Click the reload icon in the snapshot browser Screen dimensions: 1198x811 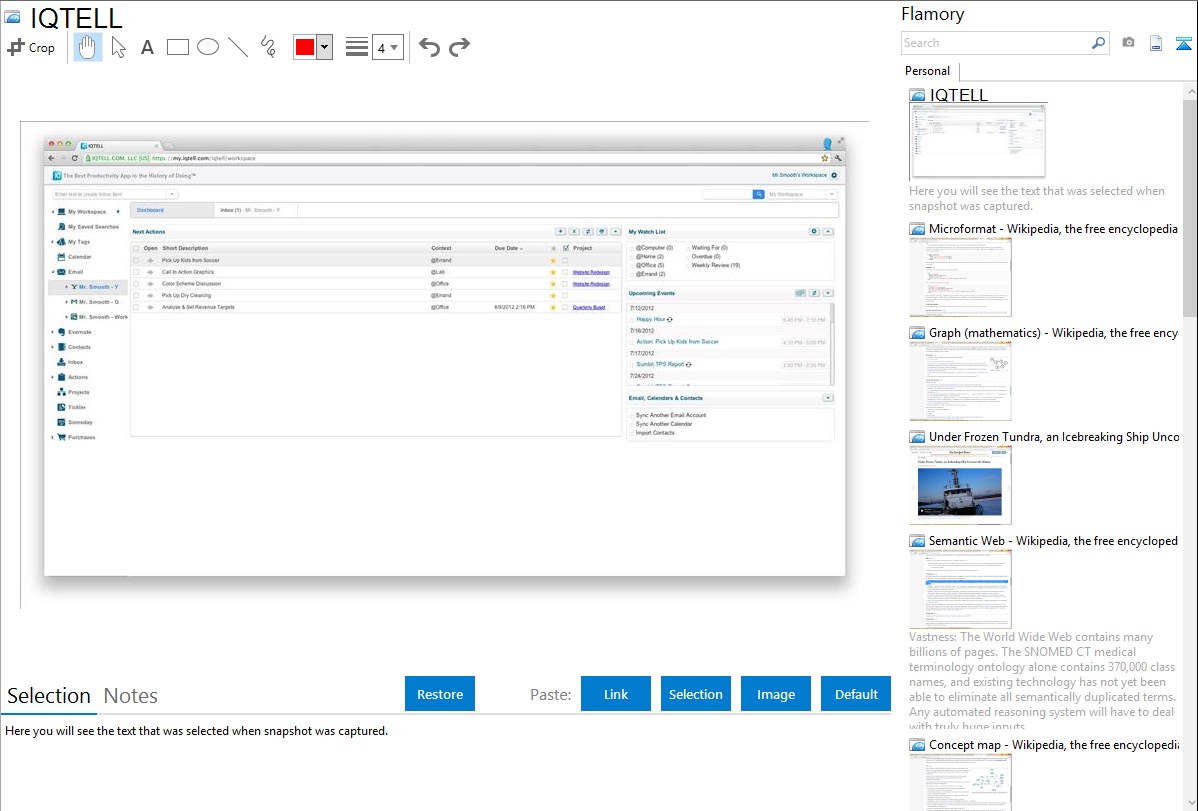point(74,158)
